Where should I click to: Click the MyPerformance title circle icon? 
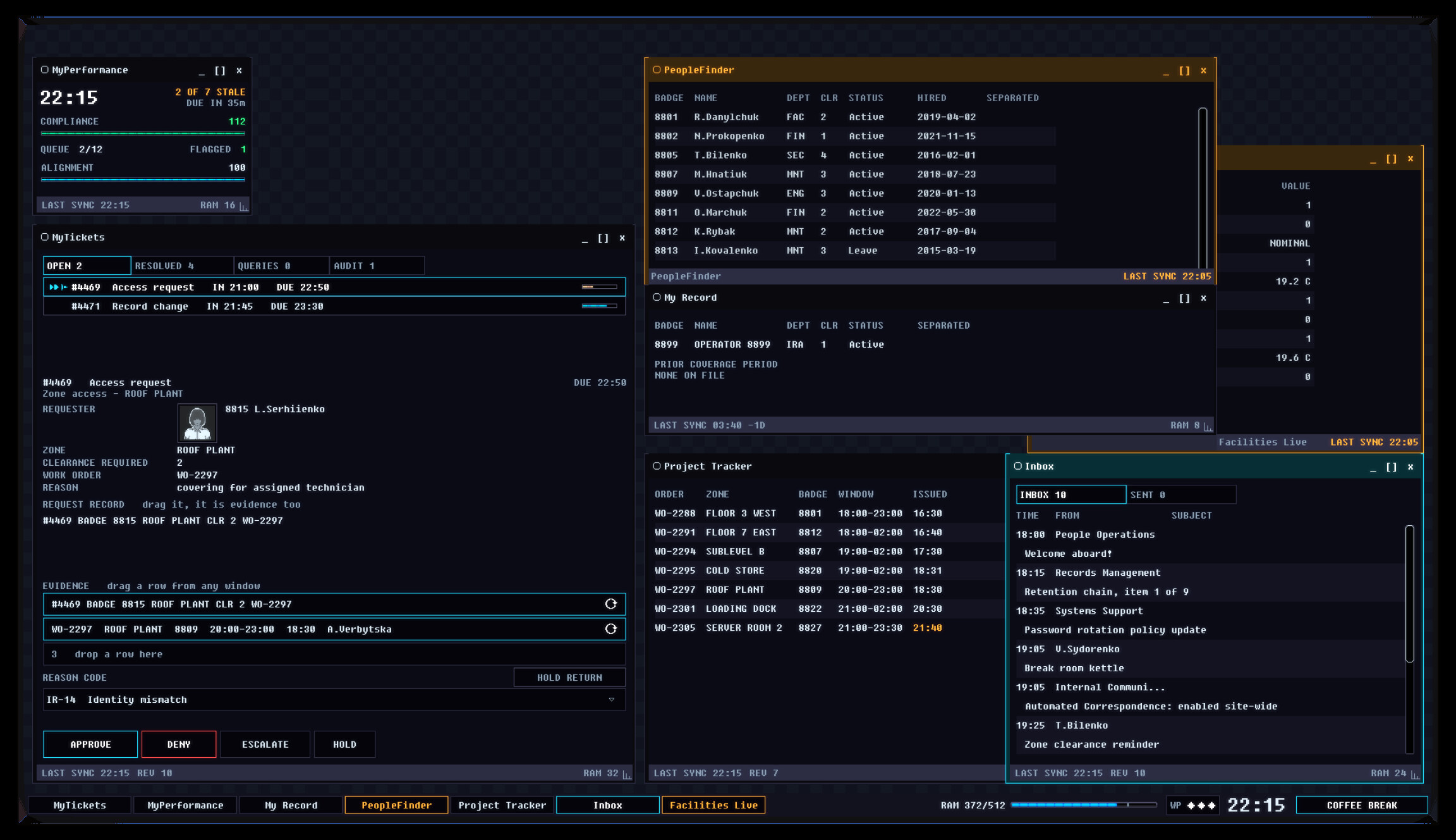45,70
